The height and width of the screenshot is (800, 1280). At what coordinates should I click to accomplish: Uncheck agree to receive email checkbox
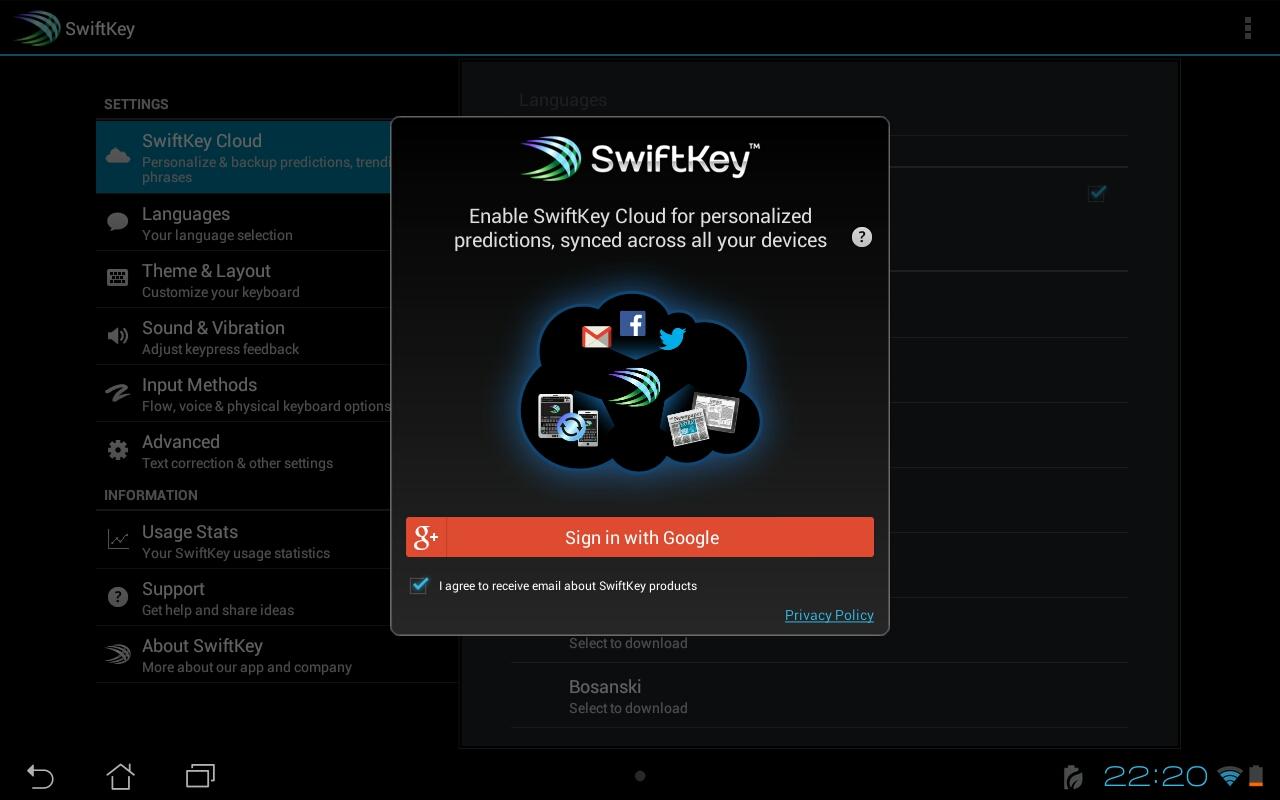coord(419,585)
